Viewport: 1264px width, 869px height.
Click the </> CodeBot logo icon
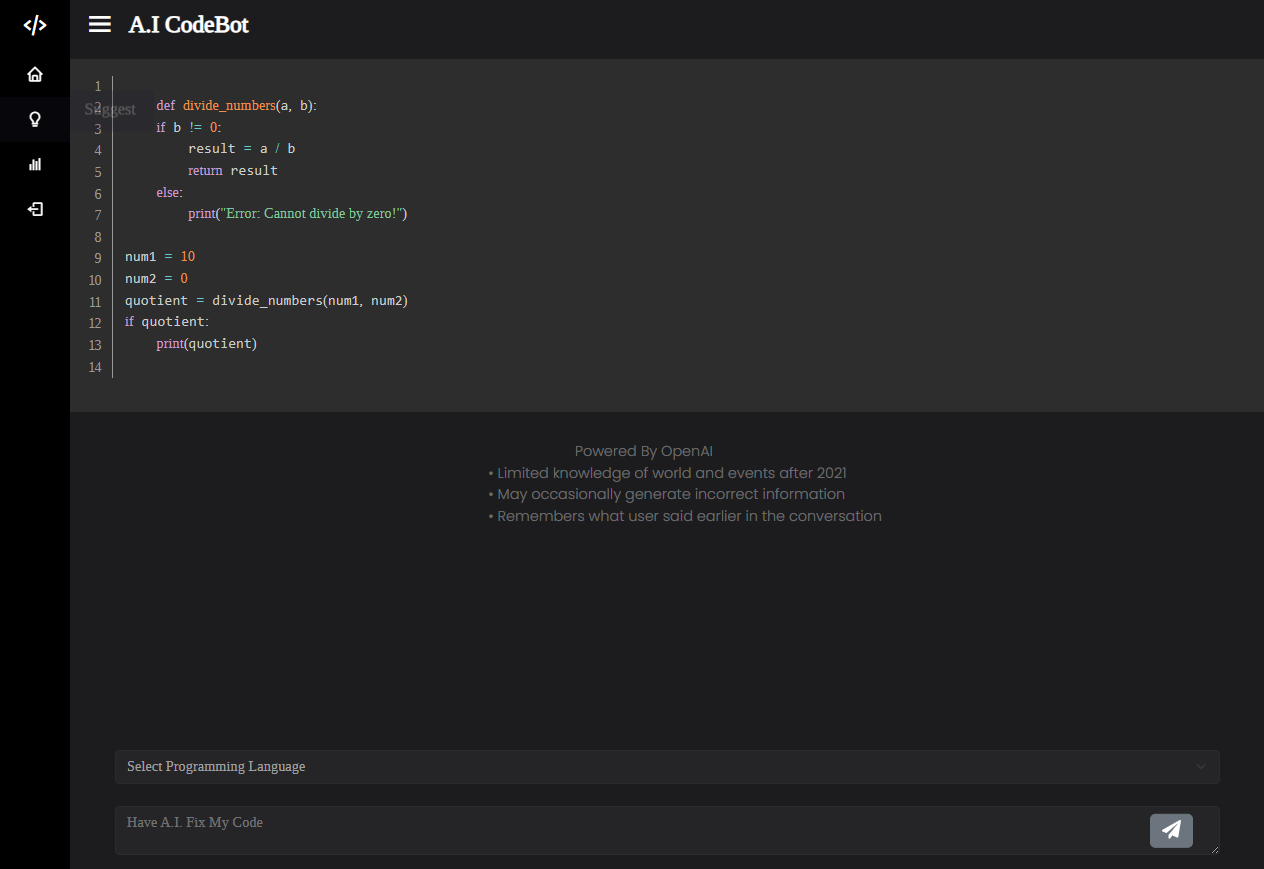click(35, 25)
